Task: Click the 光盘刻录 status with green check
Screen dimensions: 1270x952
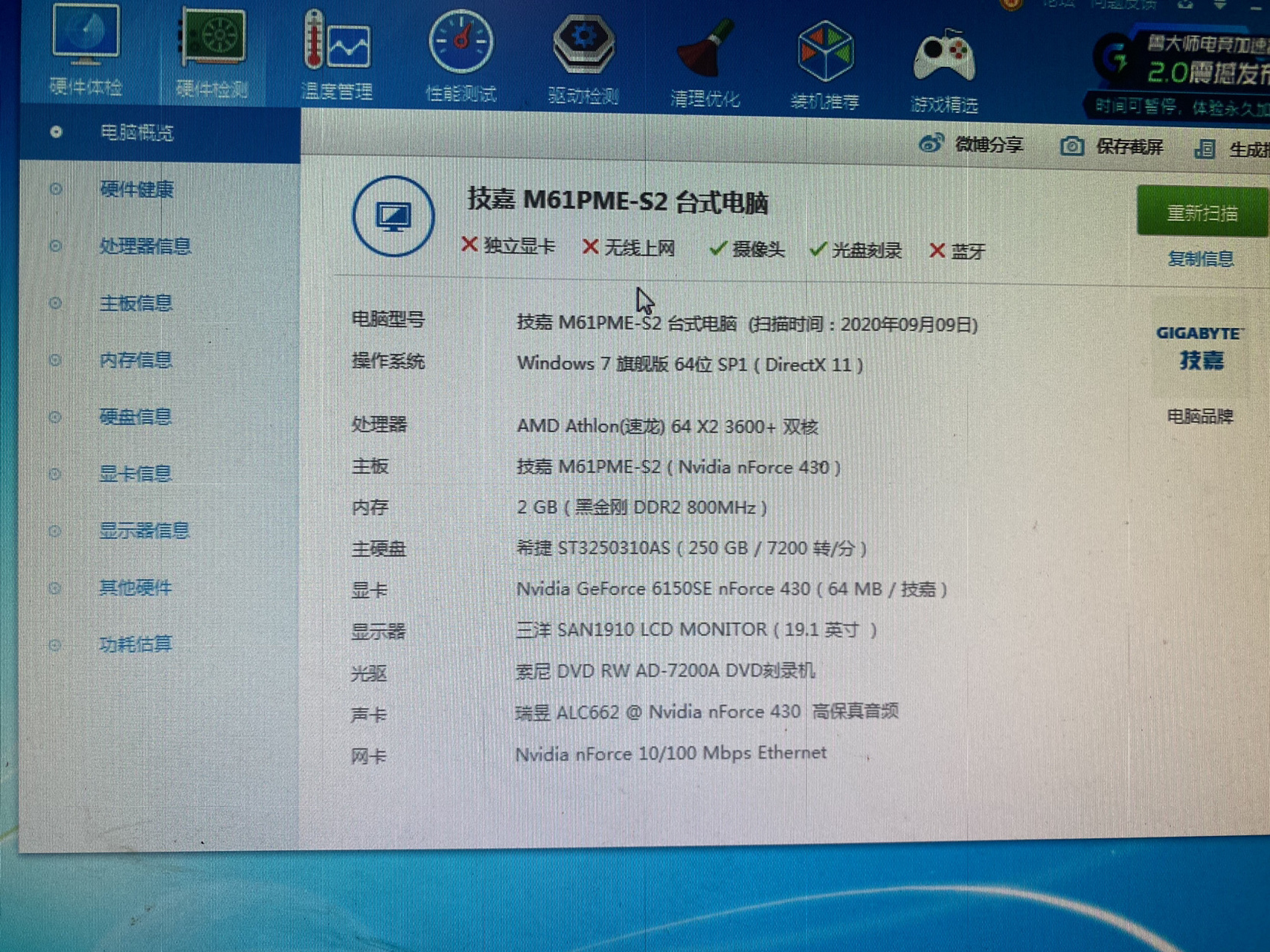Action: (856, 250)
